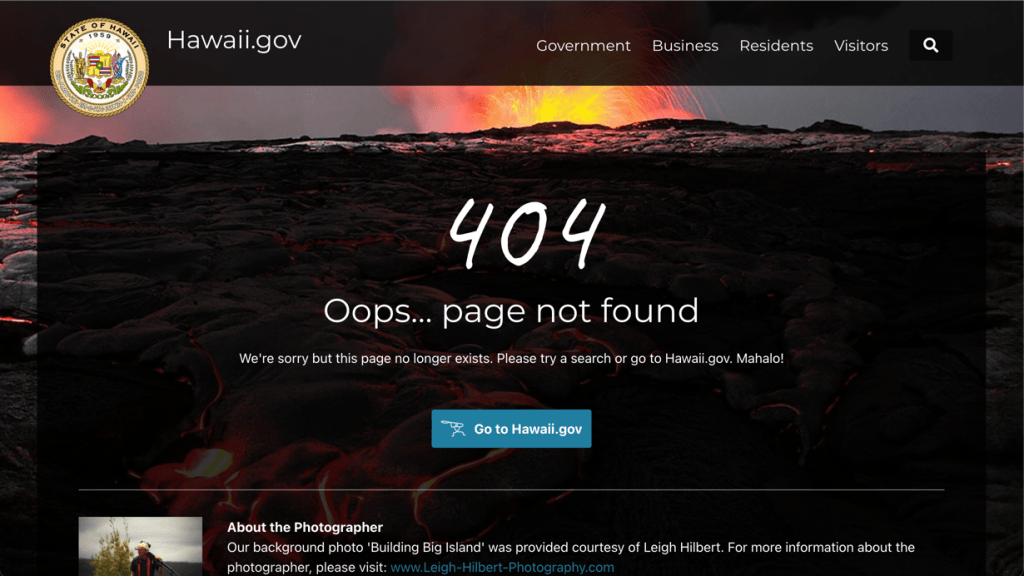Screen dimensions: 1024x576
Task: Click the Go to Hawaii.gov button
Action: (511, 428)
